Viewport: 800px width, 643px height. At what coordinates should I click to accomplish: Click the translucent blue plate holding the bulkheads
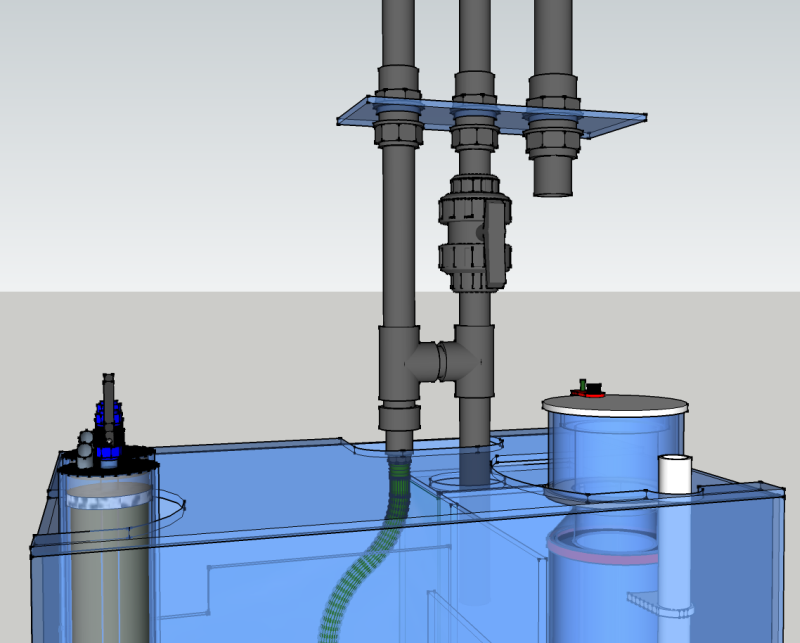point(491,117)
